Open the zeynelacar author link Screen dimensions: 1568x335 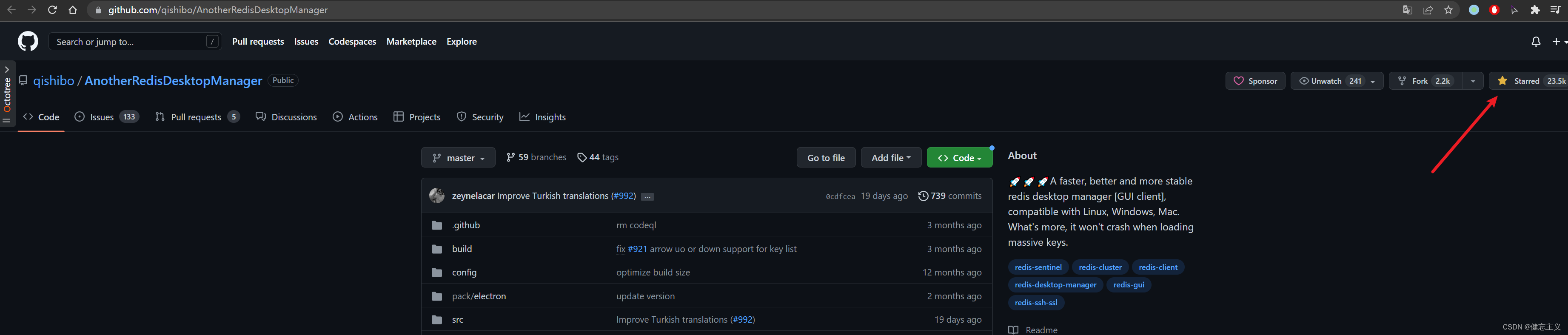click(473, 196)
